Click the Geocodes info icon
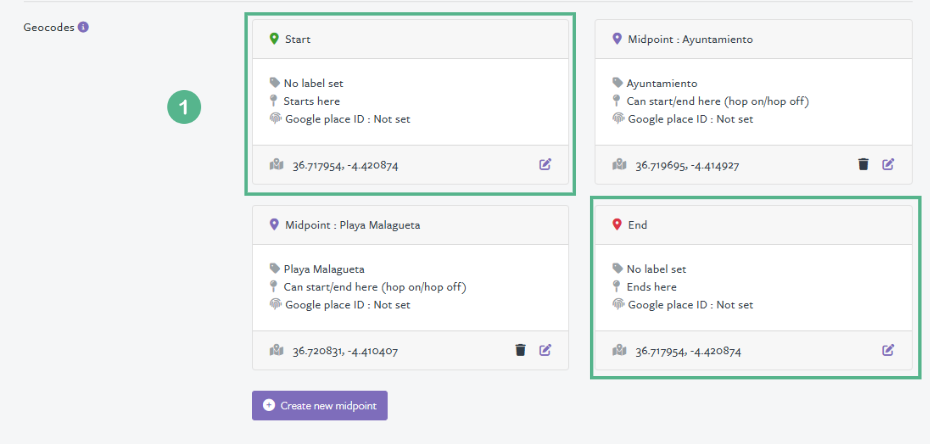 coord(83,27)
